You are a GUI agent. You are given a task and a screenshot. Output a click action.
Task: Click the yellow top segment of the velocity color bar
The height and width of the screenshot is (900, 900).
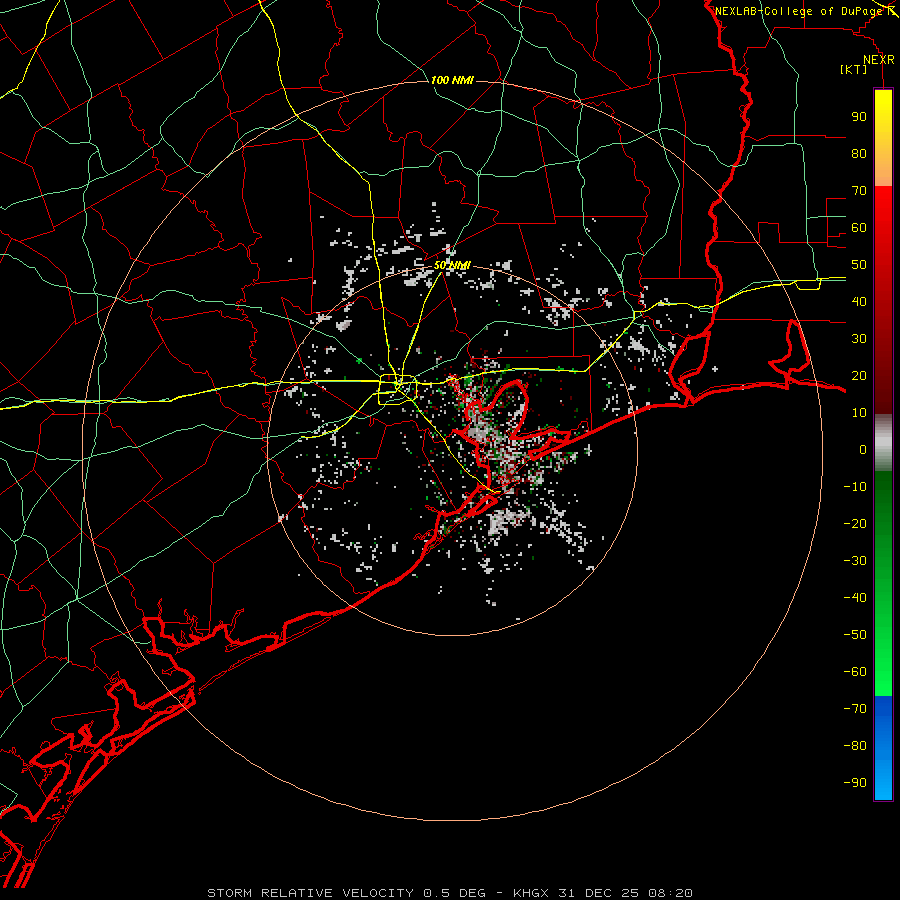[883, 138]
